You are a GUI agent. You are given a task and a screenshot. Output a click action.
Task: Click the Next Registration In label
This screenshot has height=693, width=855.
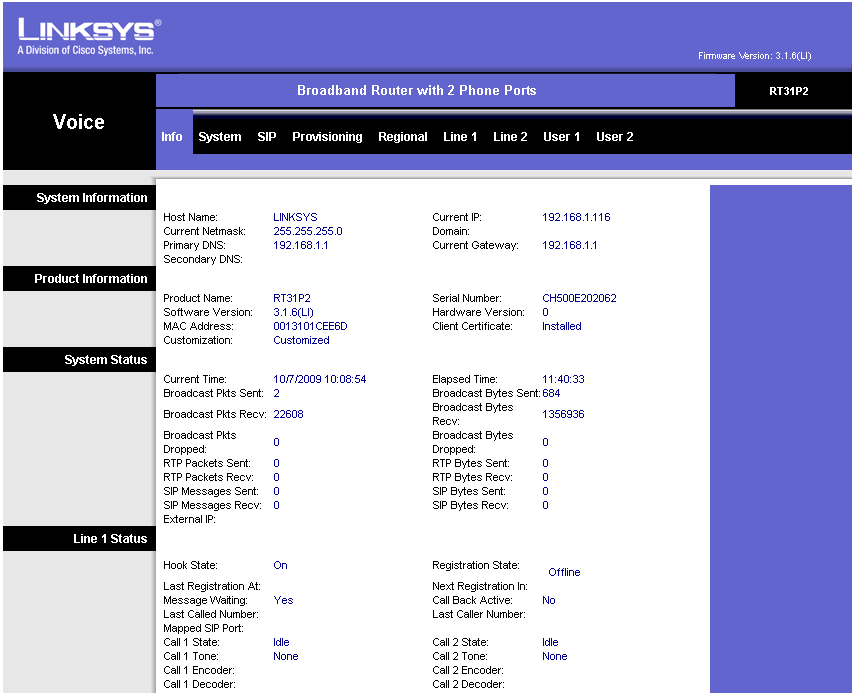(x=480, y=586)
